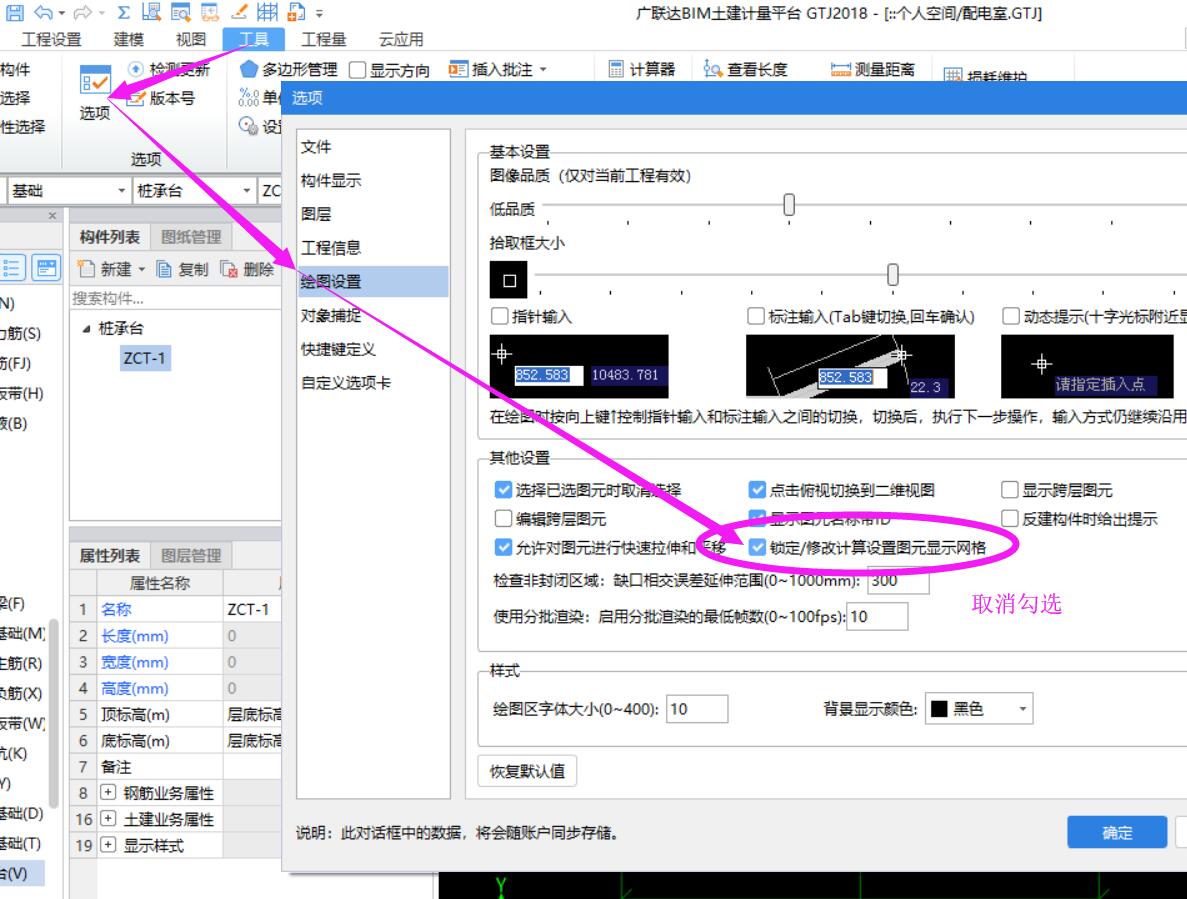Click the locate element icon beside Sigma

pyautogui.click(x=151, y=11)
